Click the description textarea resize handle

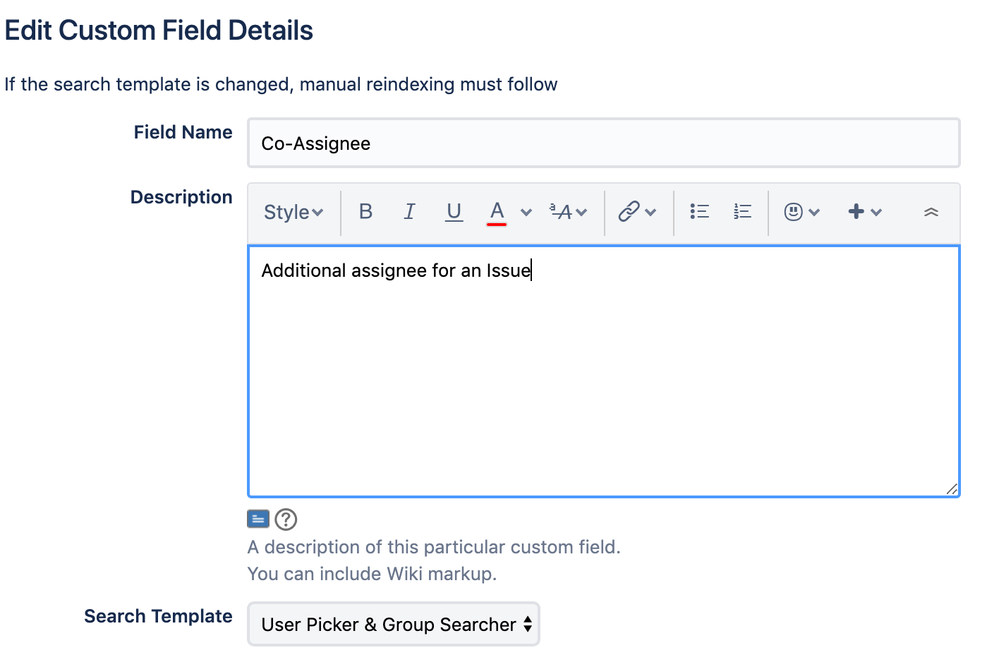951,489
